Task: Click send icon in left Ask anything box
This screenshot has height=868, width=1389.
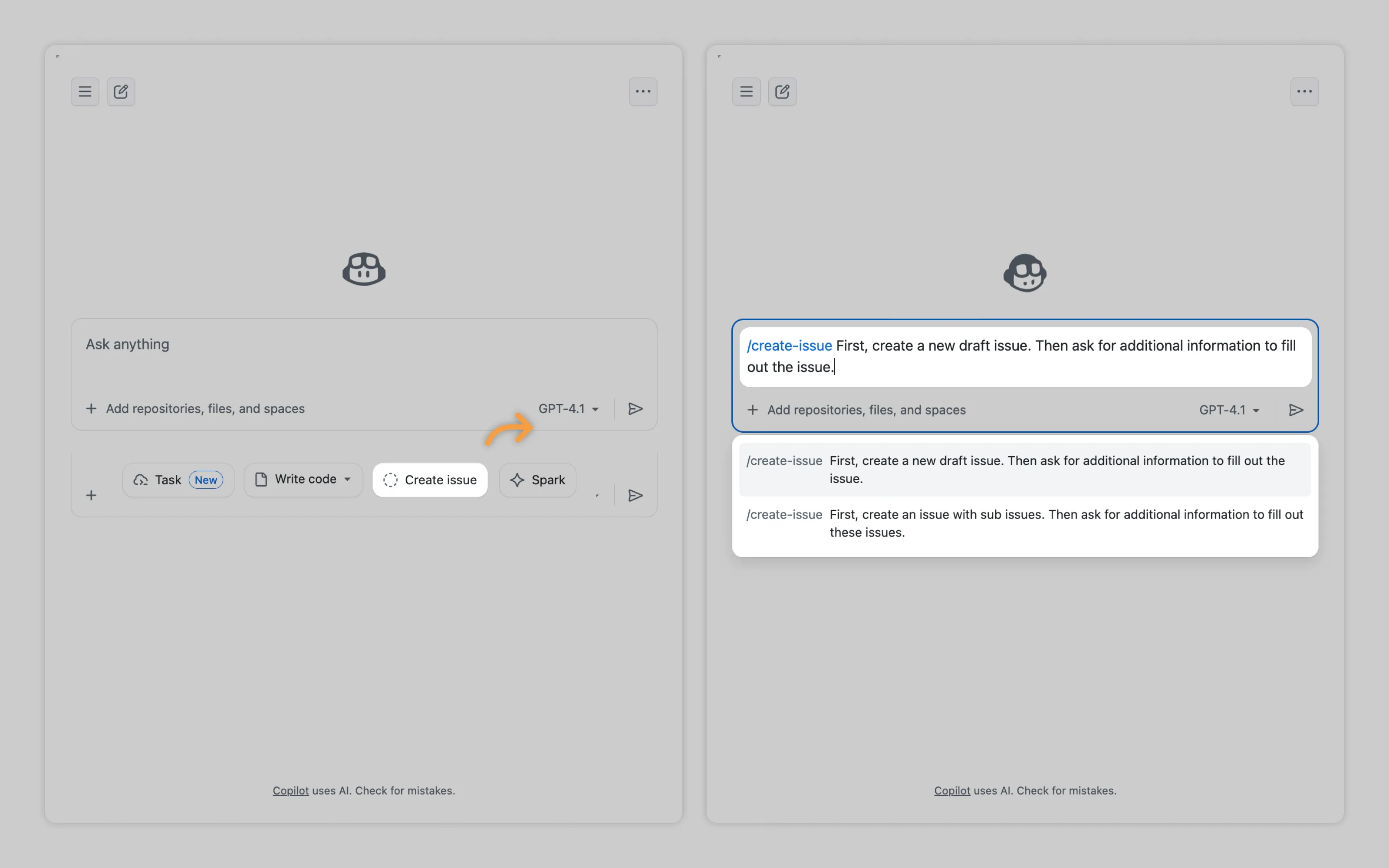Action: pos(635,409)
